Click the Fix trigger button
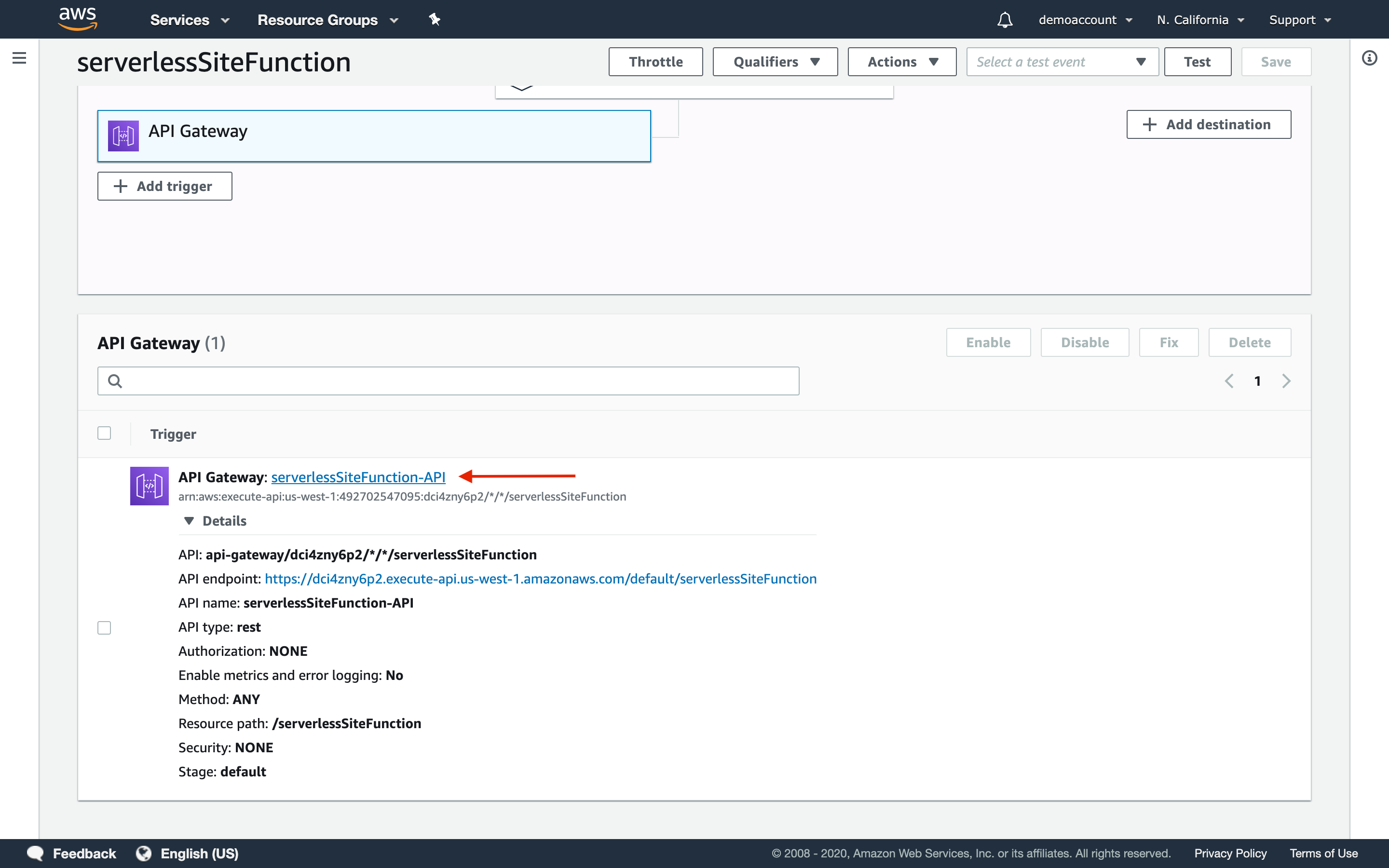Image resolution: width=1389 pixels, height=868 pixels. click(1169, 342)
